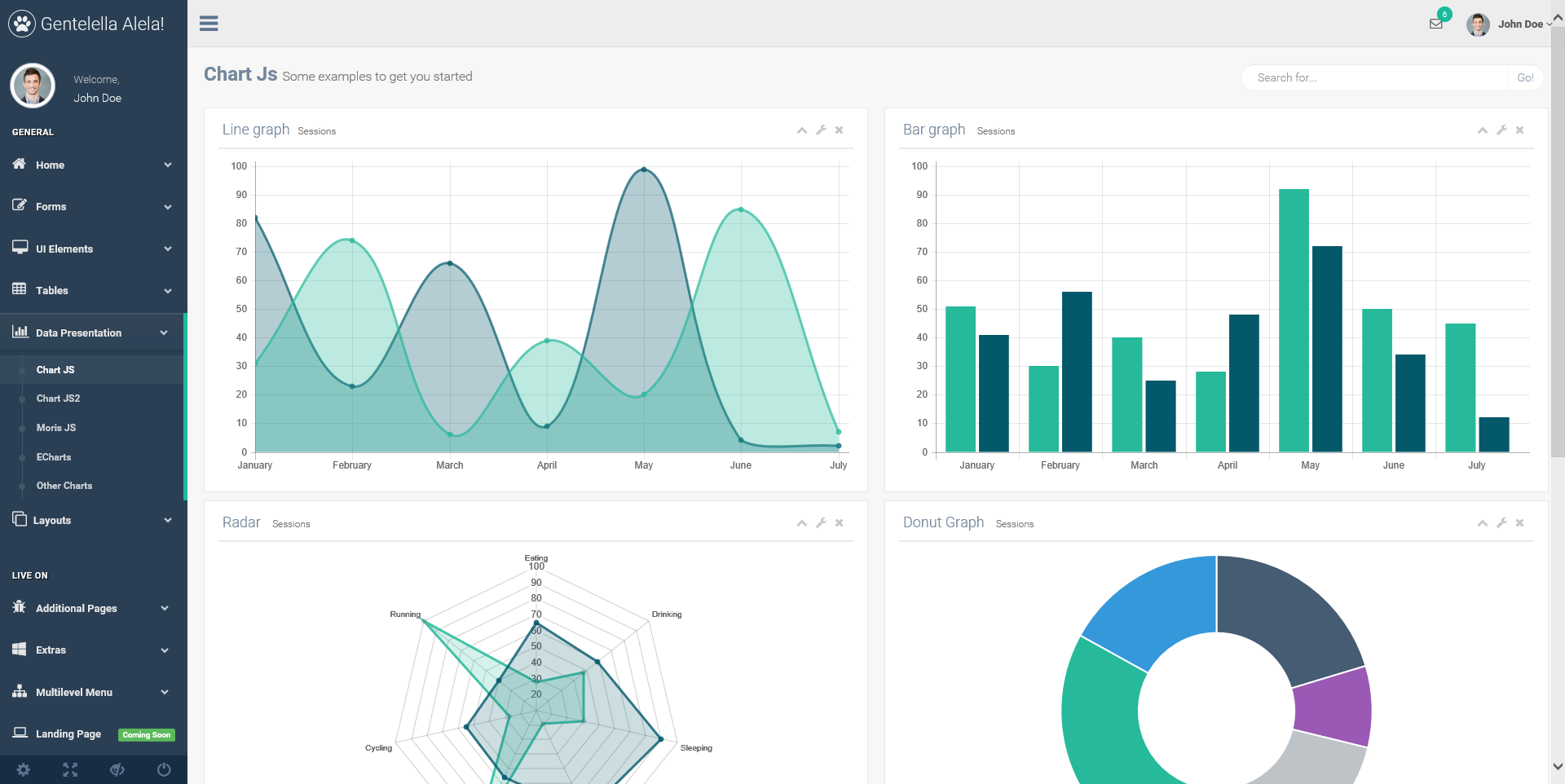Image resolution: width=1565 pixels, height=784 pixels.
Task: Select Moris JS submenu item
Action: (56, 428)
